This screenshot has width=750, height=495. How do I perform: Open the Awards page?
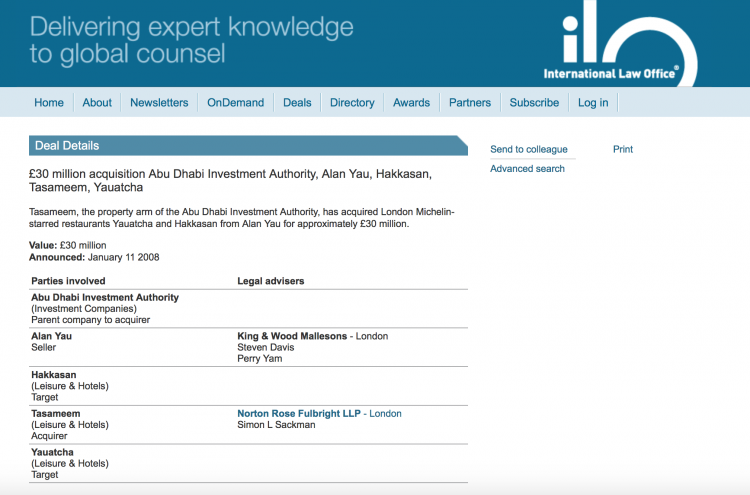tap(411, 102)
